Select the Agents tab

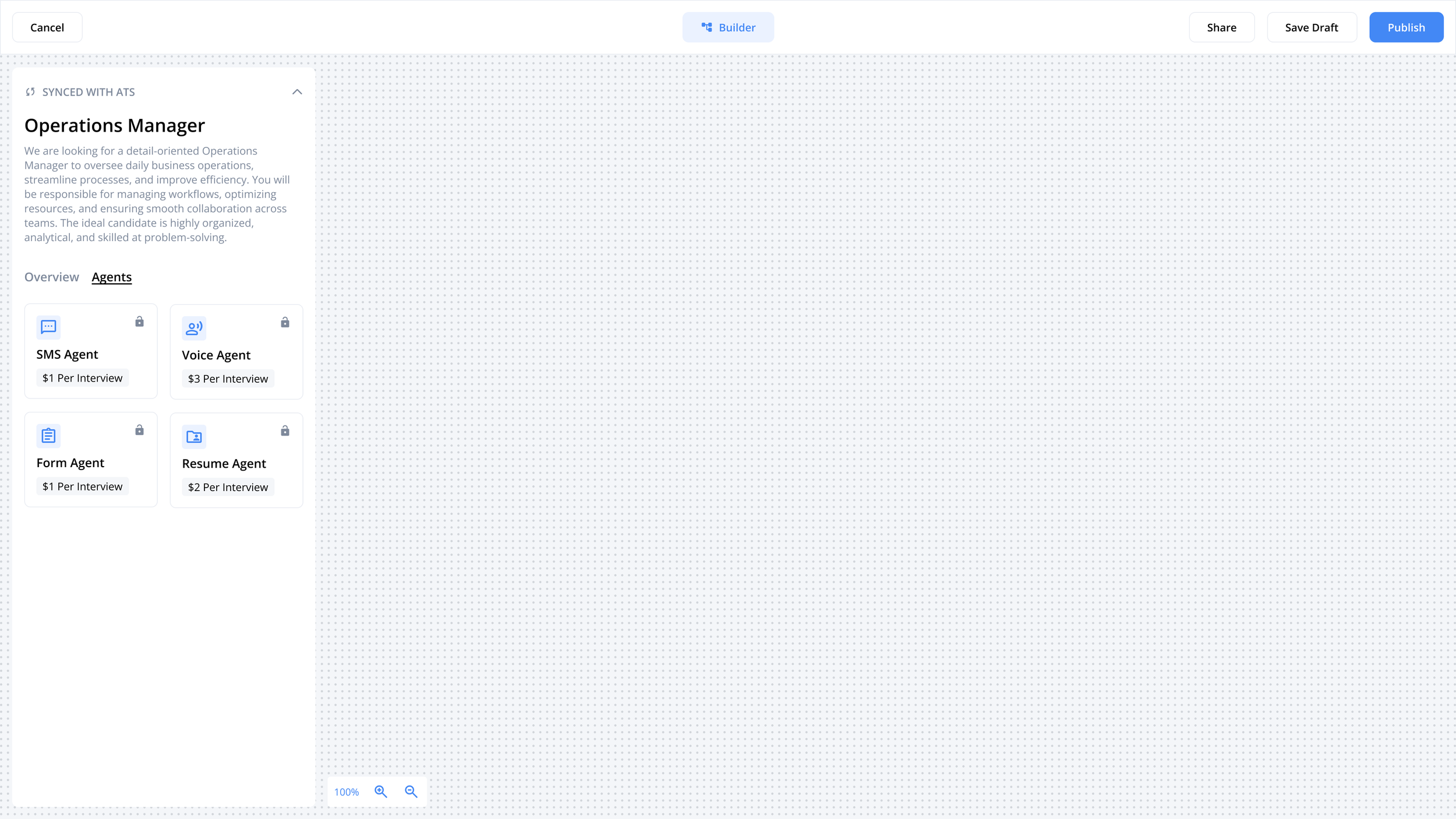pos(112,277)
